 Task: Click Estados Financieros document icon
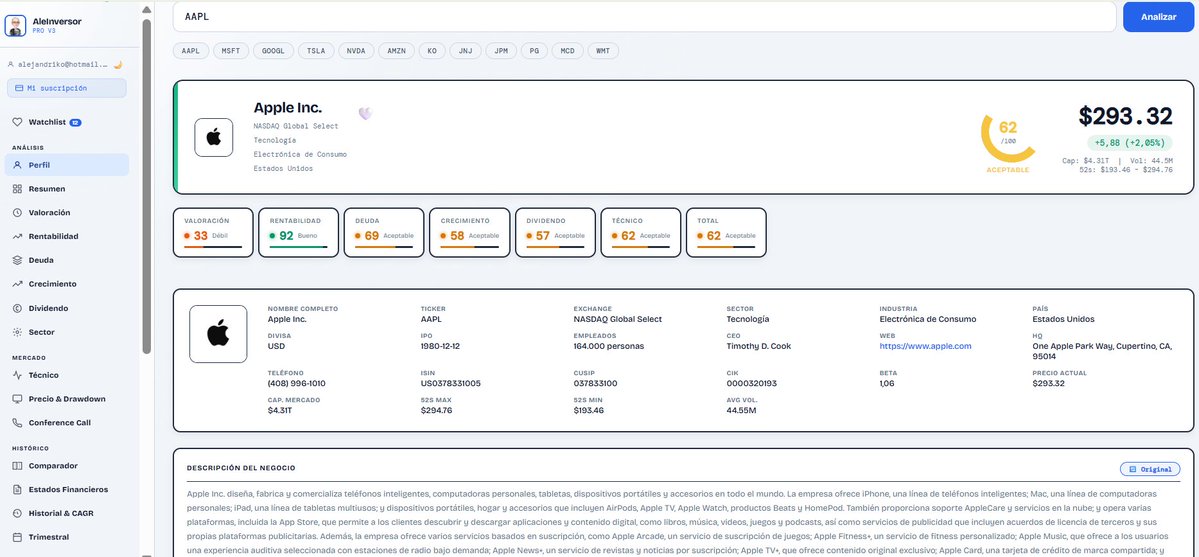[18, 489]
